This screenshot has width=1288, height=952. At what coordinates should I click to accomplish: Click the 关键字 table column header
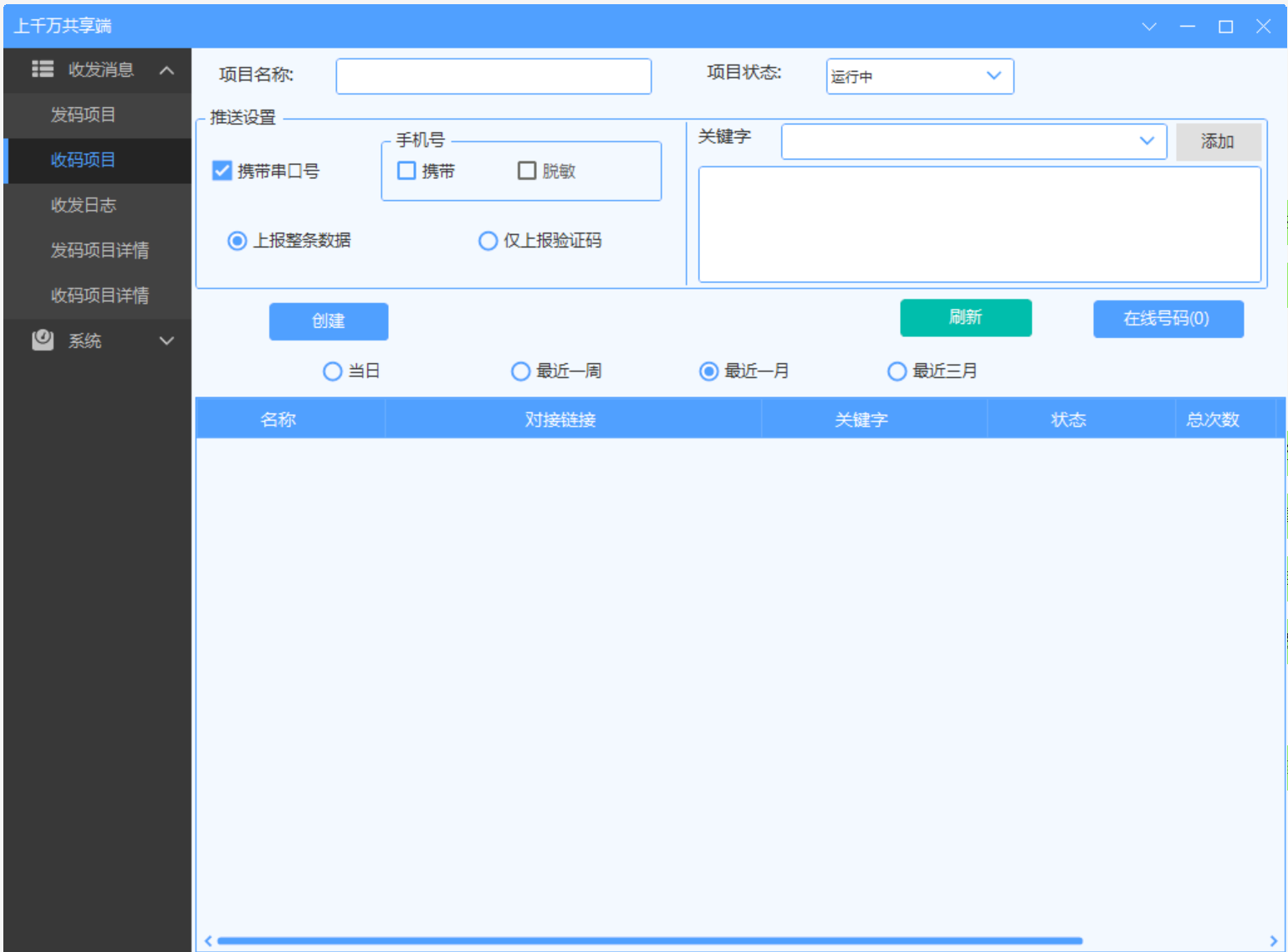pyautogui.click(x=874, y=419)
